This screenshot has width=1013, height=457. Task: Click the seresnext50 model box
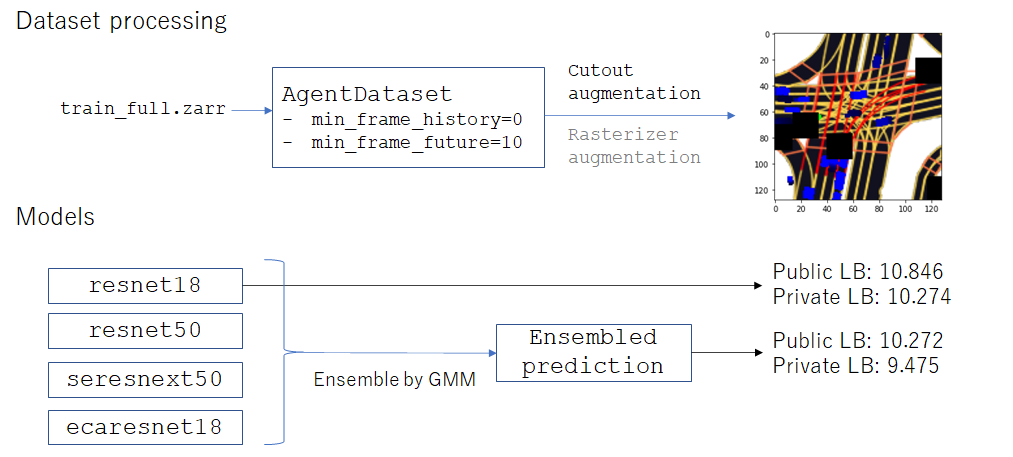[x=145, y=379]
